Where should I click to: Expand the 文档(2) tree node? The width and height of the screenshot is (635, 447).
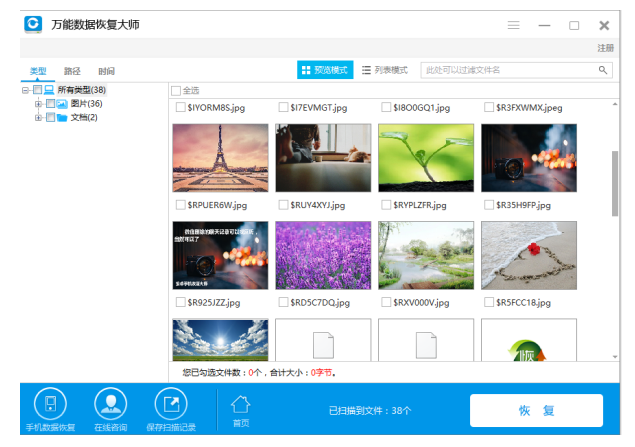point(38,118)
